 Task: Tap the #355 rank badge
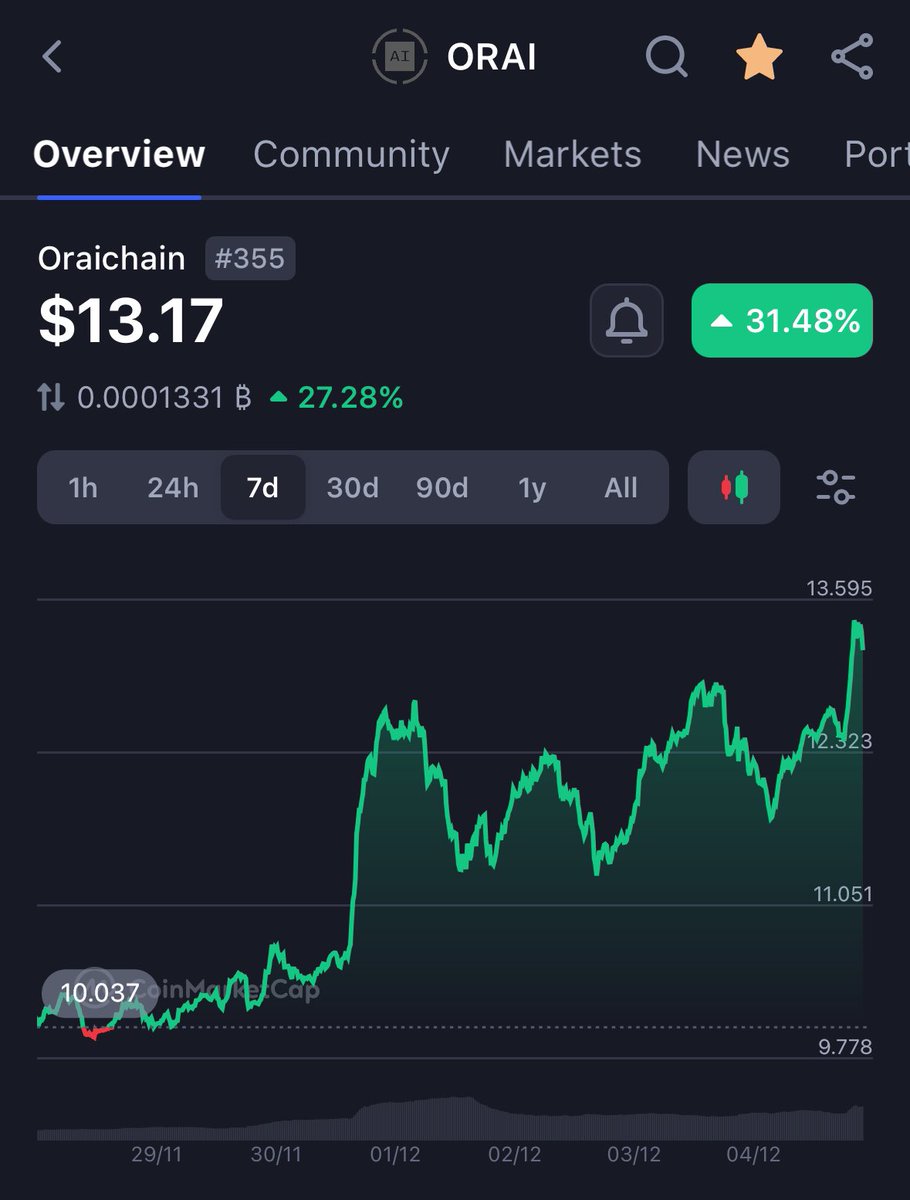tap(250, 259)
